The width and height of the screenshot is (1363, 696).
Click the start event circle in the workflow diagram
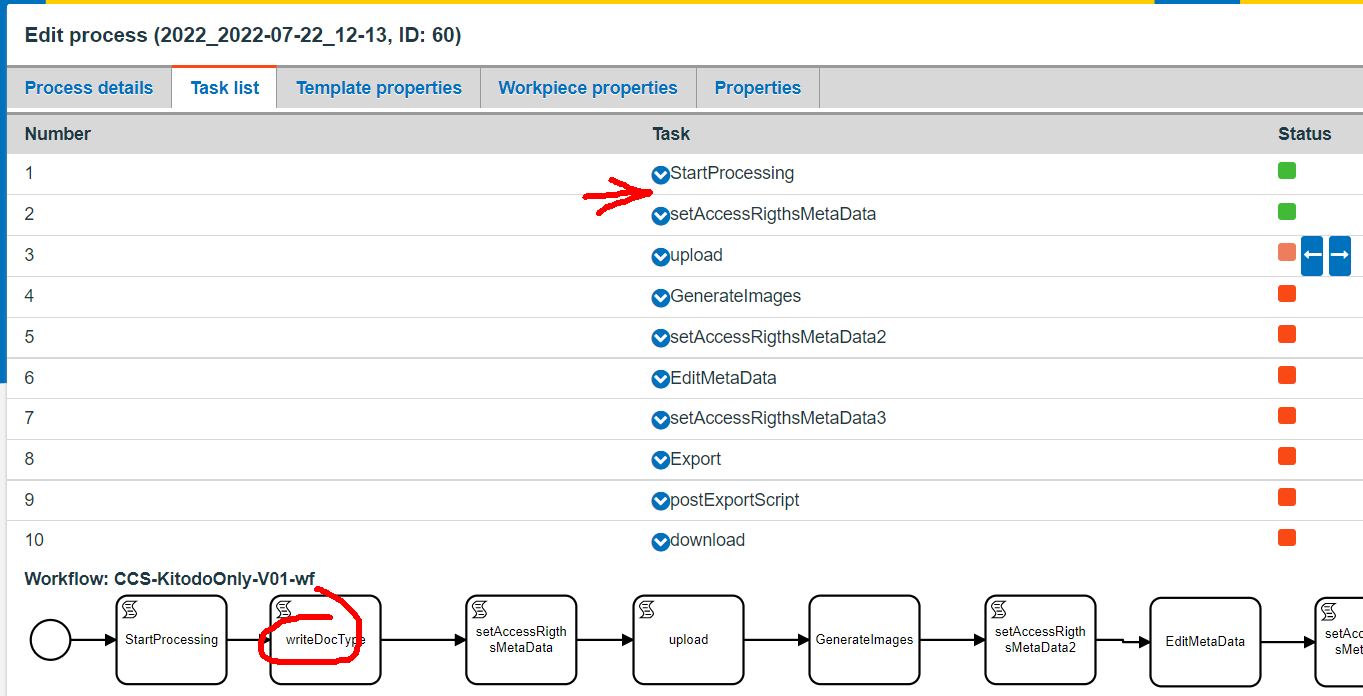pyautogui.click(x=50, y=640)
